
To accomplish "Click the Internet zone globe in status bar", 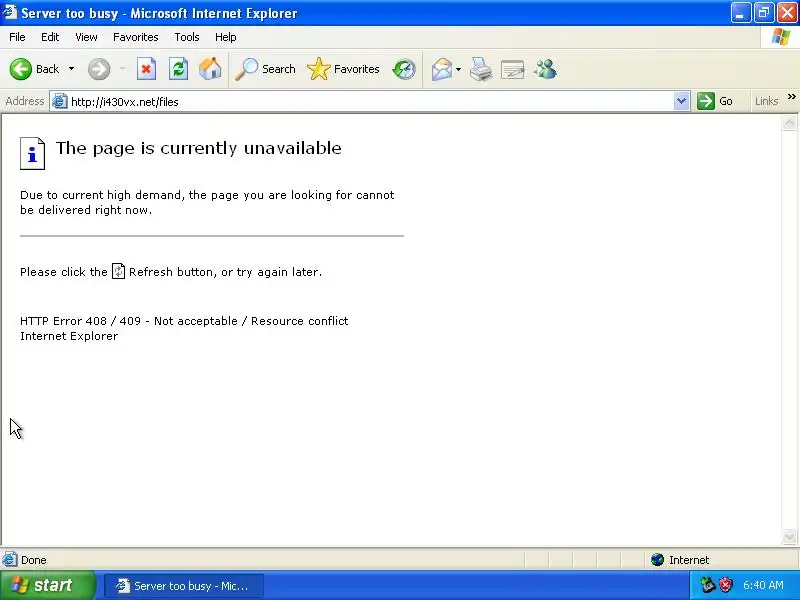I will tap(657, 560).
